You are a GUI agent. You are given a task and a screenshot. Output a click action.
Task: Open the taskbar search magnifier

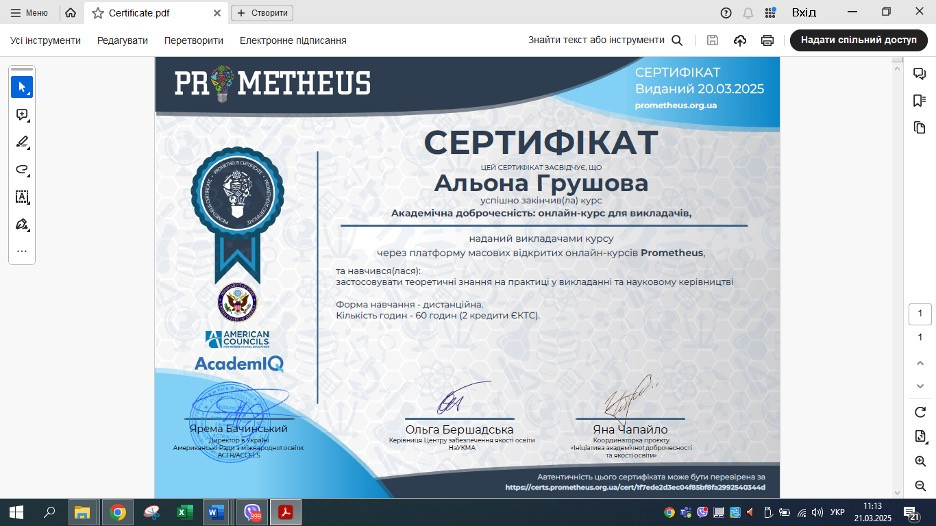pos(50,512)
